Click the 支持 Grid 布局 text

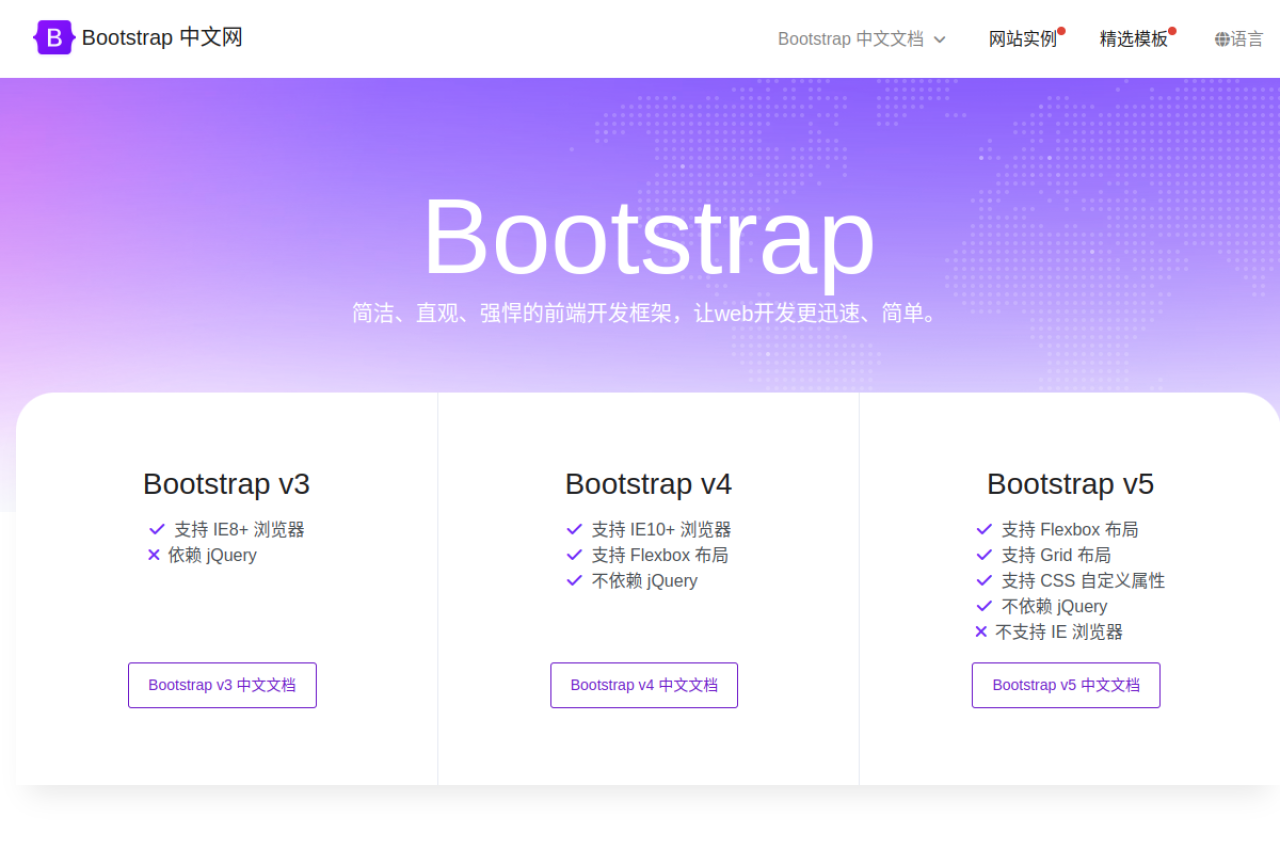pos(1056,555)
